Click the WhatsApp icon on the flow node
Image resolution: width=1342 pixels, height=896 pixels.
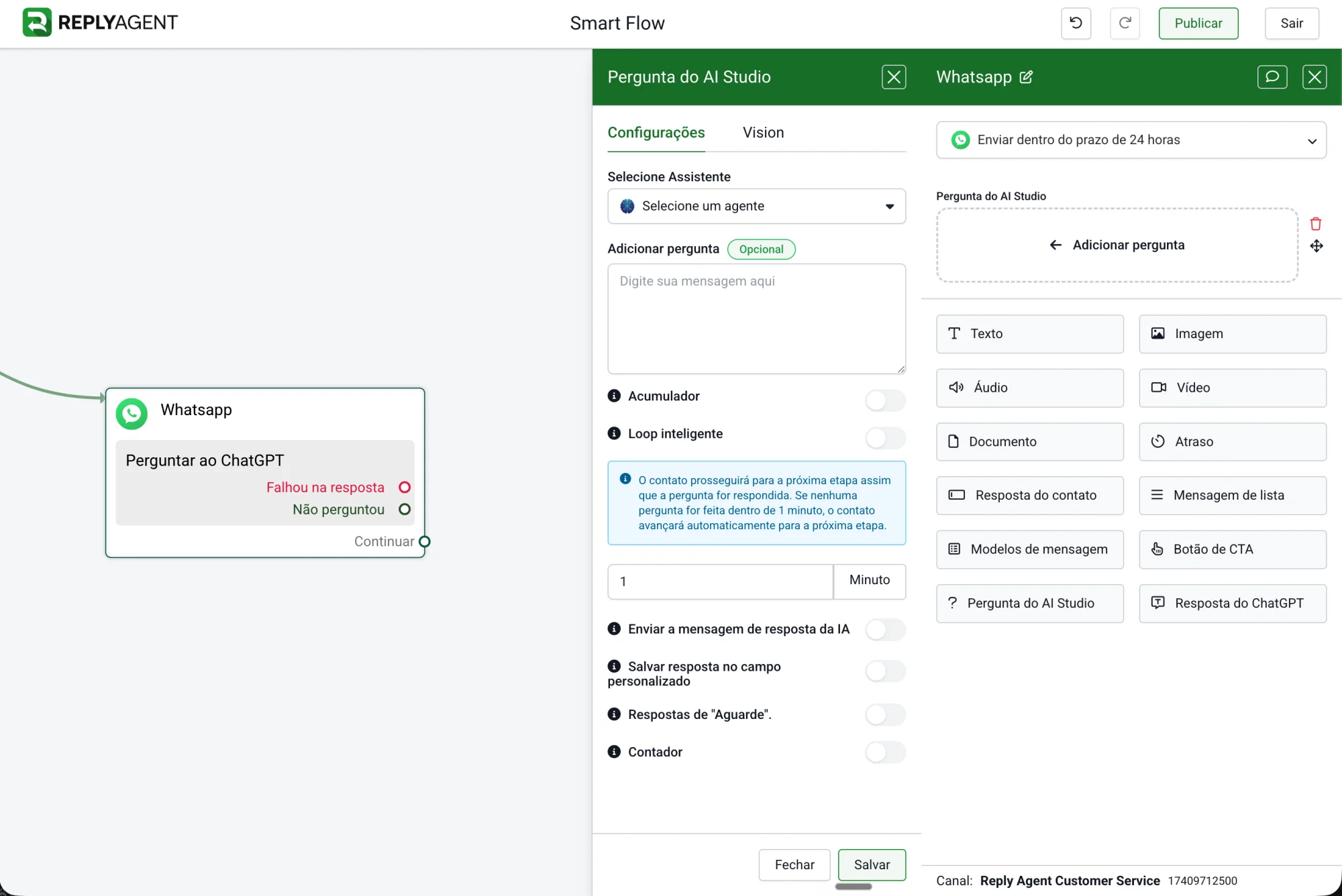(132, 414)
